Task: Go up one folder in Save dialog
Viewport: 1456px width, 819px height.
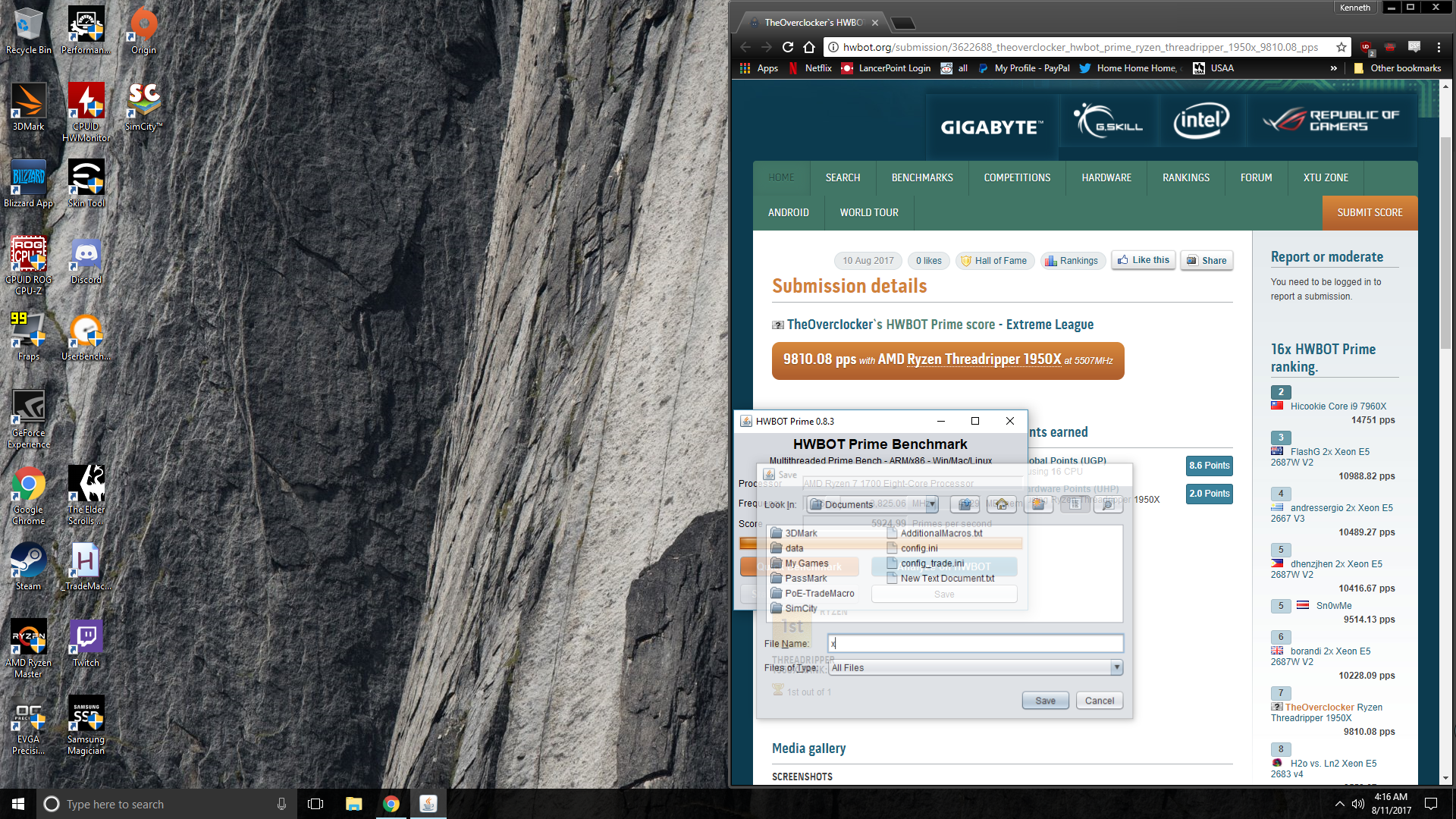Action: coord(965,504)
